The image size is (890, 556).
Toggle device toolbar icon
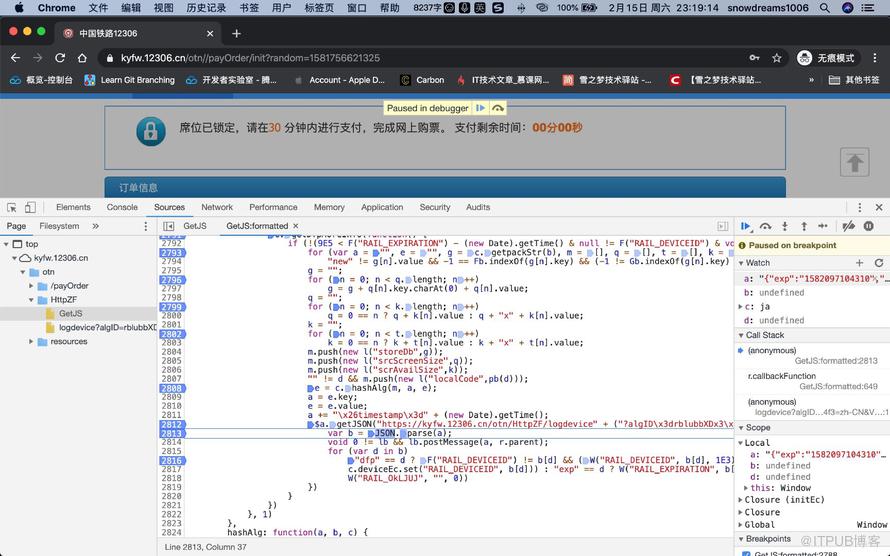(30, 208)
